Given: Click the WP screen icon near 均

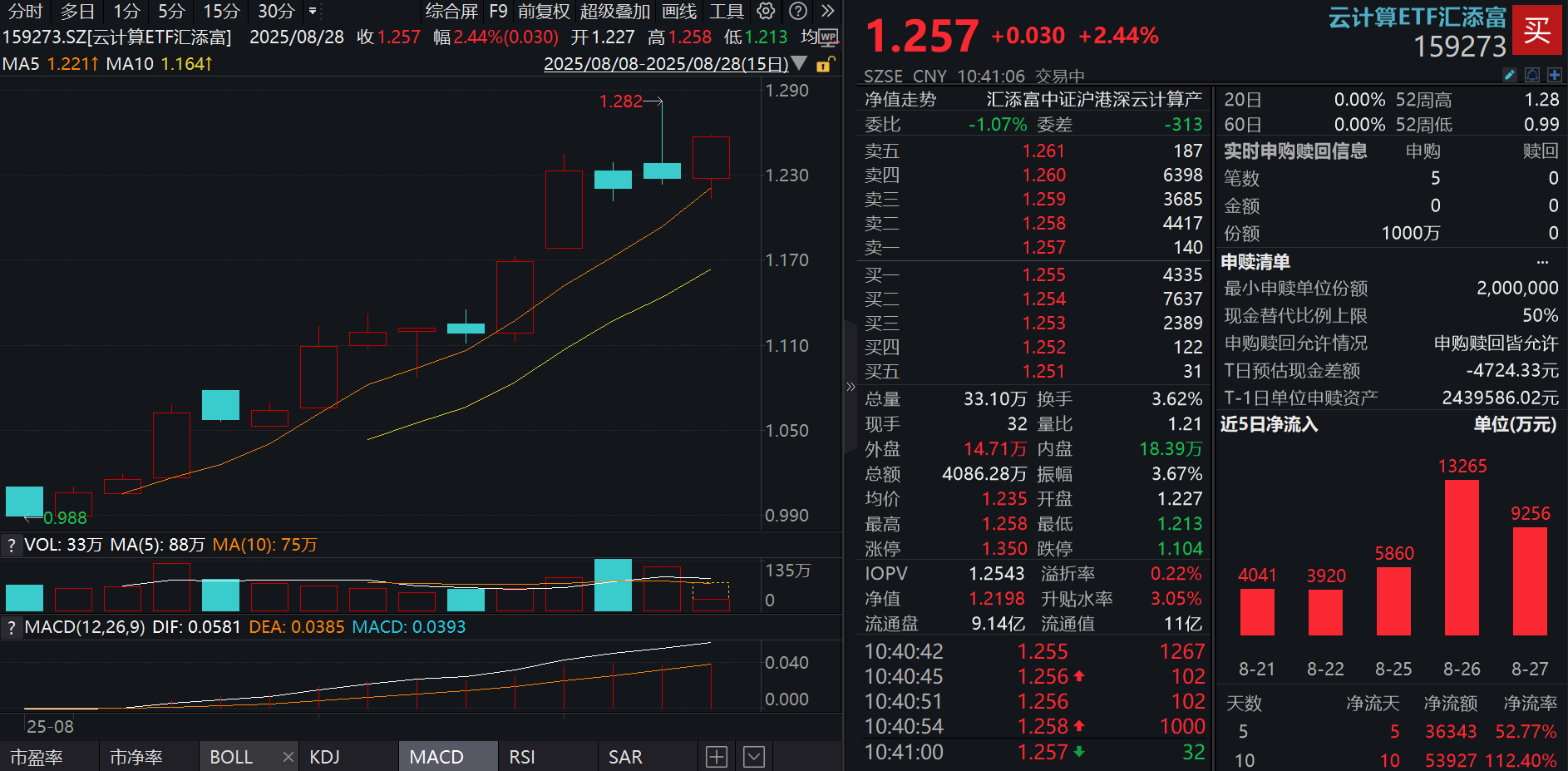Looking at the screenshot, I should point(829,37).
